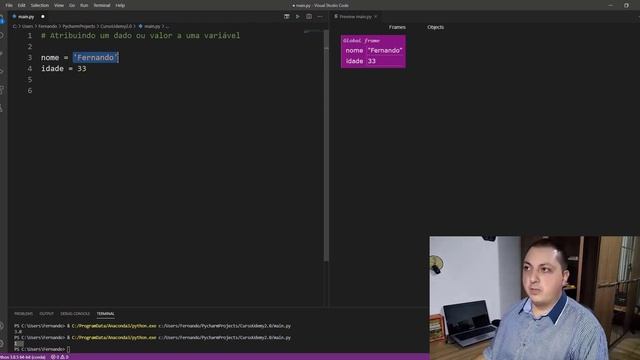The height and width of the screenshot is (360, 640).
Task: Split the editor with the split icon
Action: tap(309, 17)
